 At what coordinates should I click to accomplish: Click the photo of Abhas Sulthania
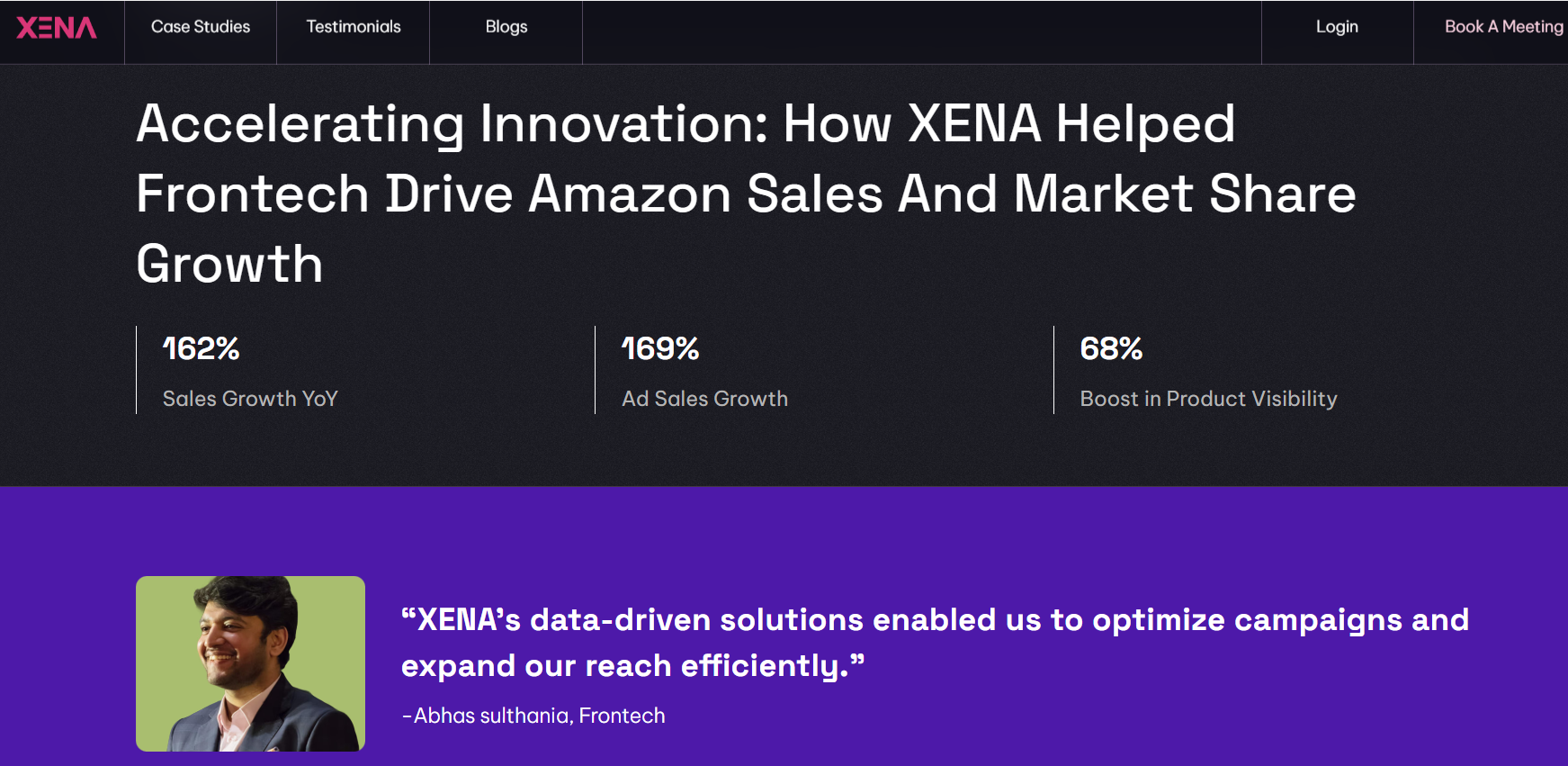coord(250,662)
